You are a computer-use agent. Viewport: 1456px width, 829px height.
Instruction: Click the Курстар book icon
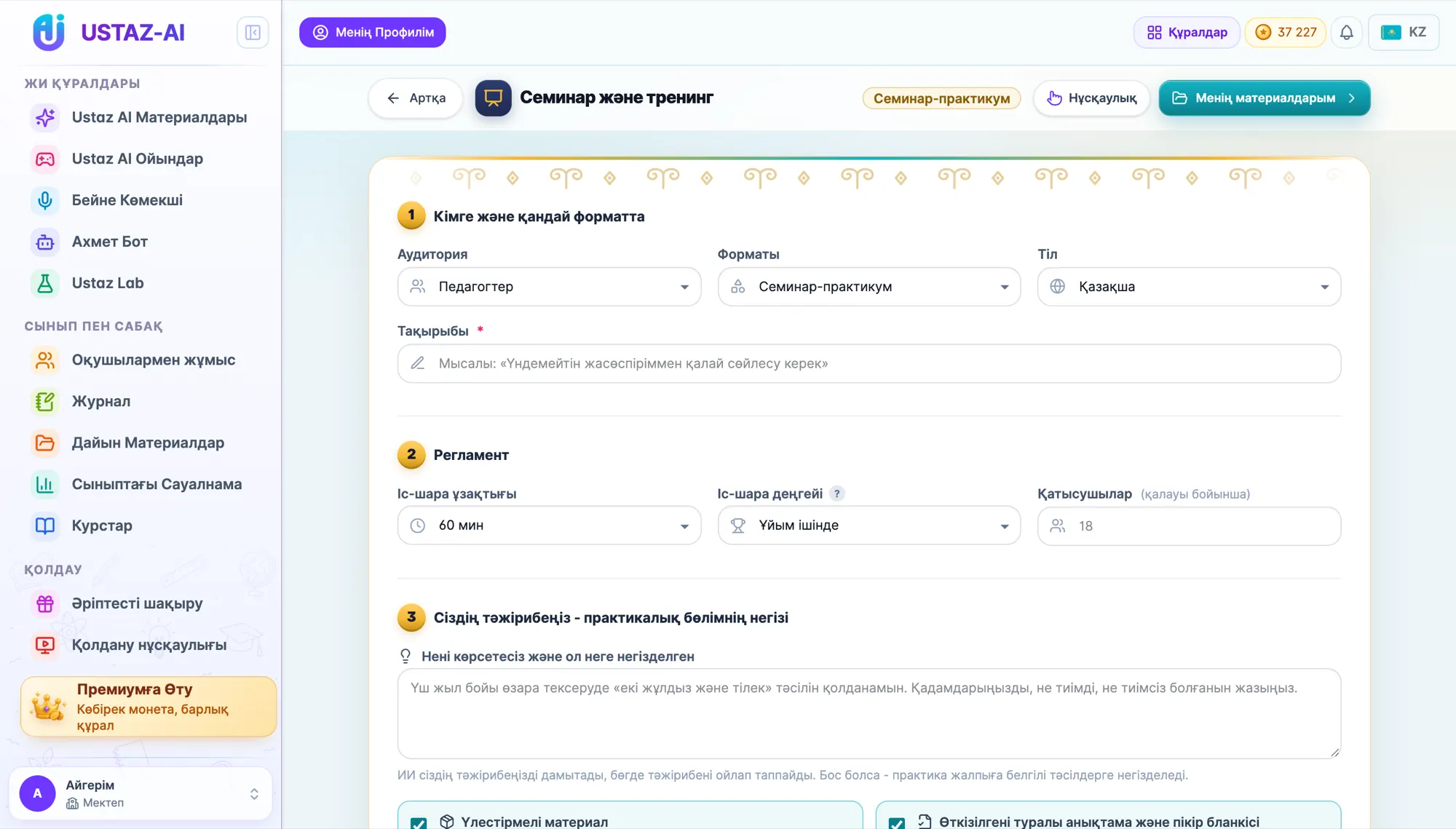point(45,526)
